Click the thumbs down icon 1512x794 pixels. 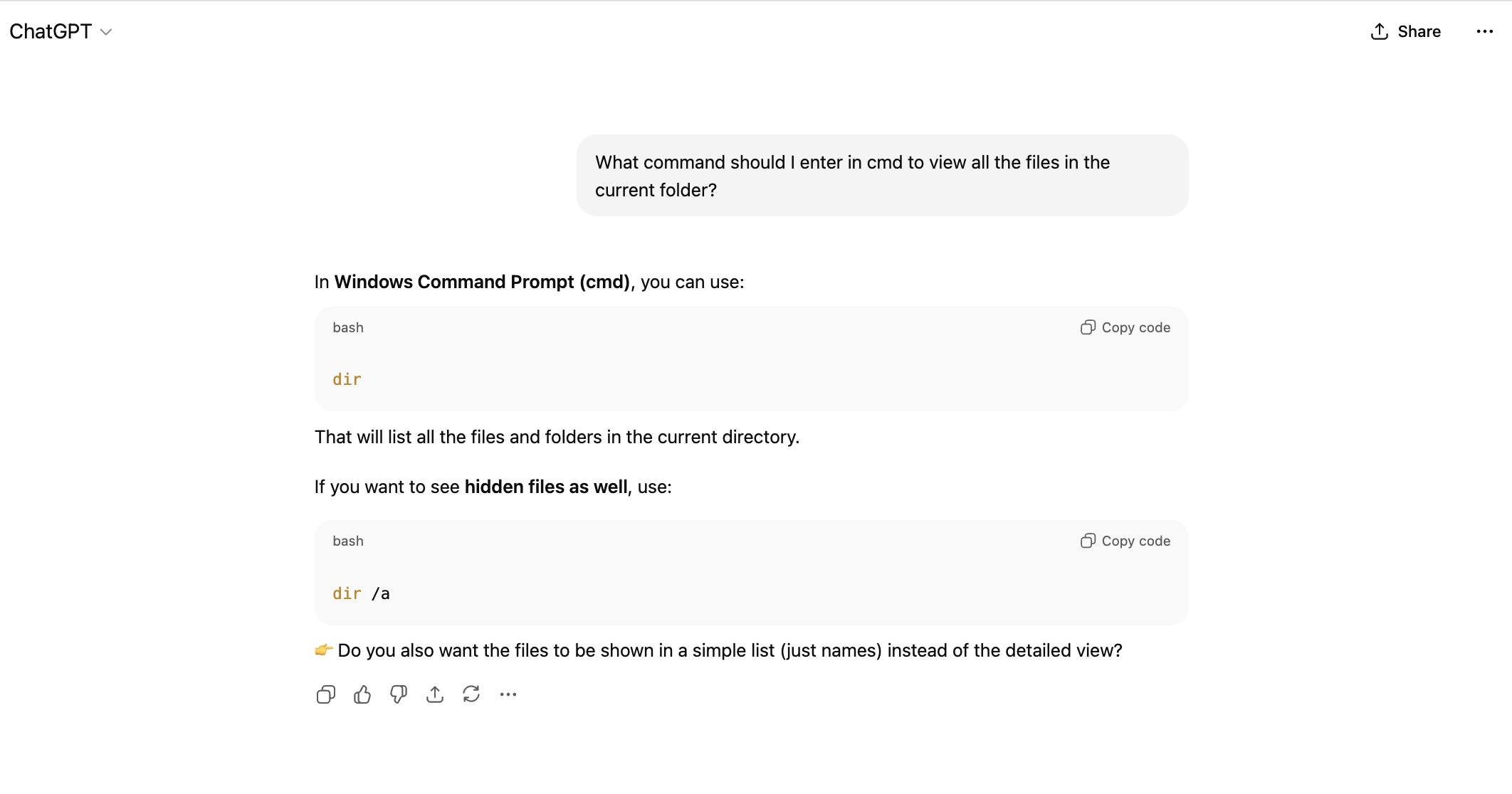[x=399, y=694]
